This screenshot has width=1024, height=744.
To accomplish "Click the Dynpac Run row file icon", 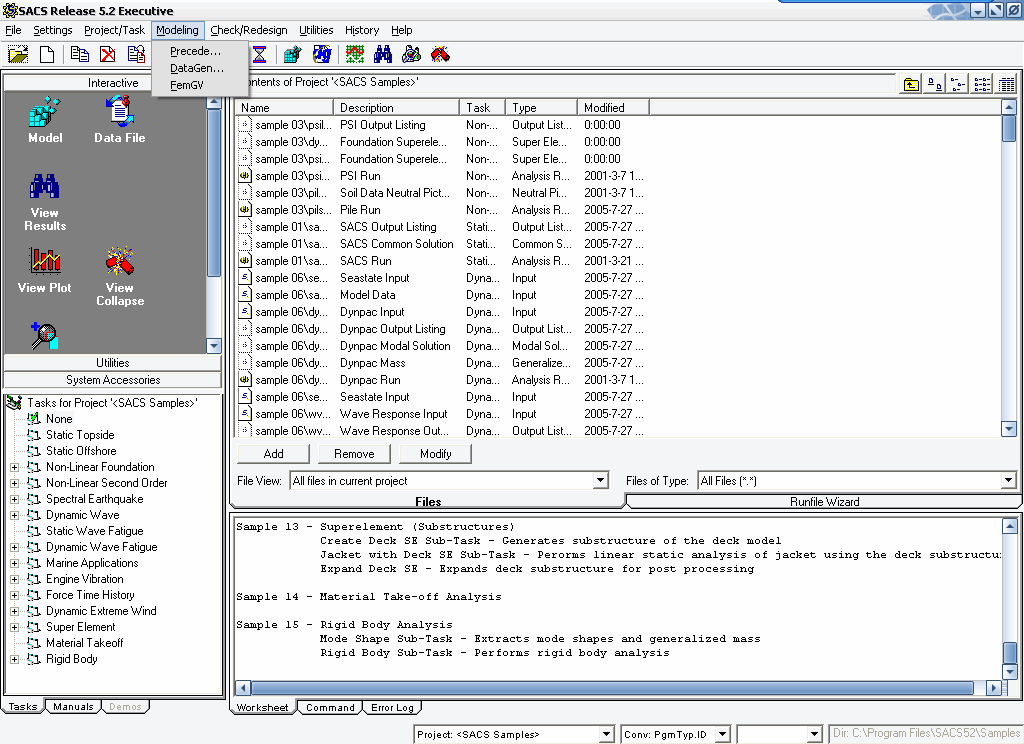I will click(x=244, y=380).
